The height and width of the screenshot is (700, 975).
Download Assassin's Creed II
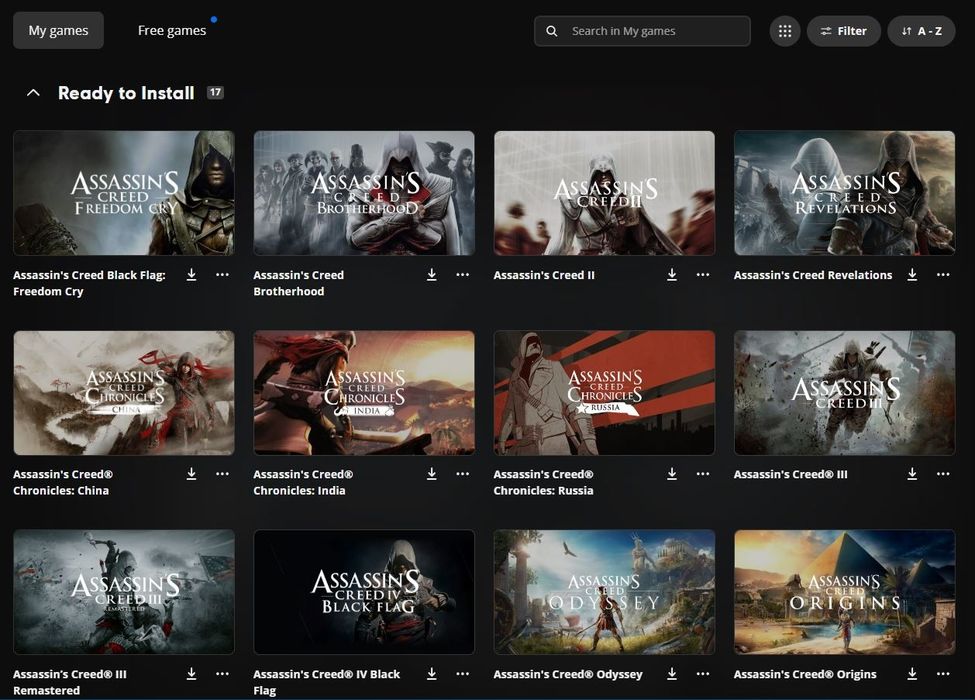(x=672, y=275)
